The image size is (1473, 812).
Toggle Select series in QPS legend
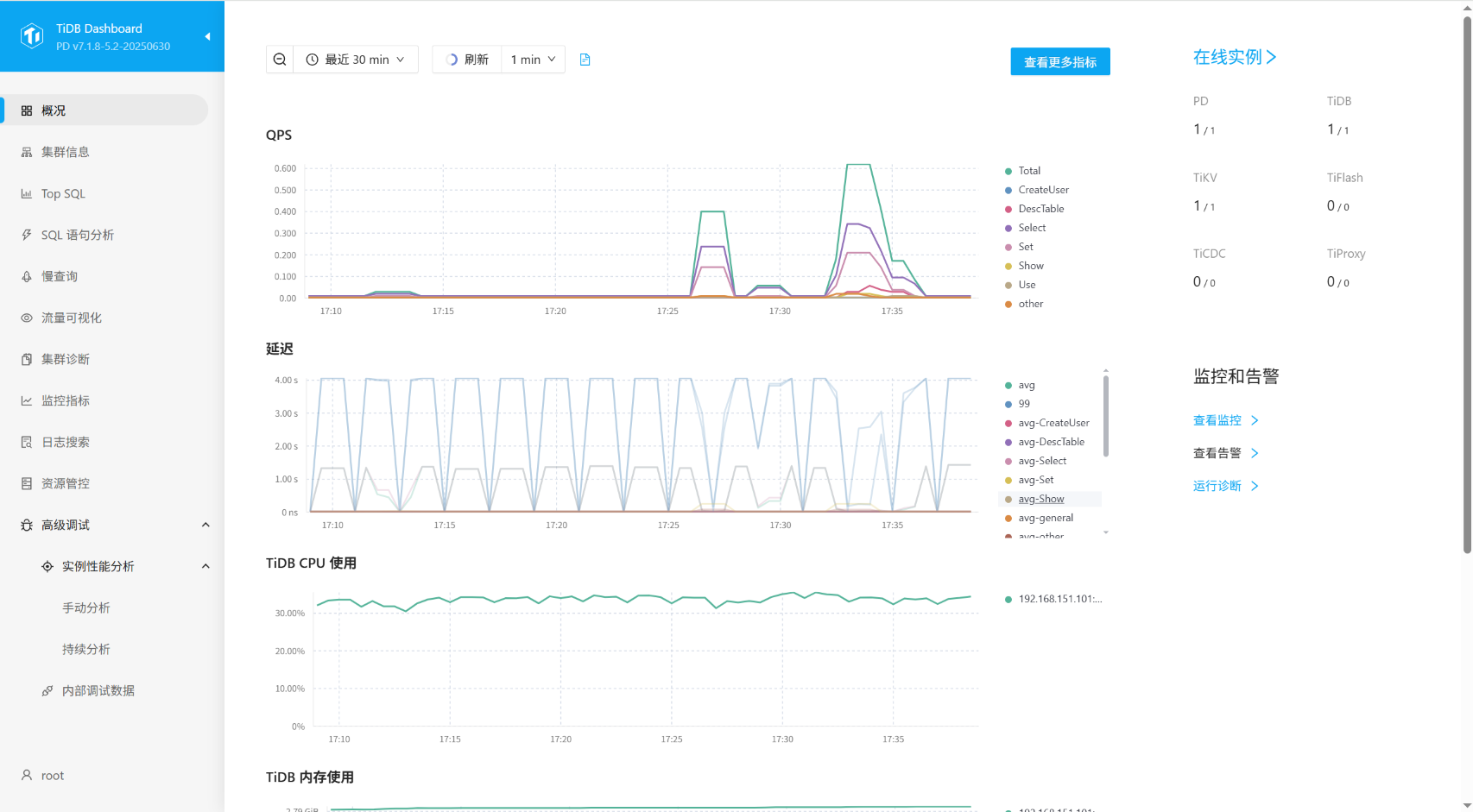coord(1031,228)
